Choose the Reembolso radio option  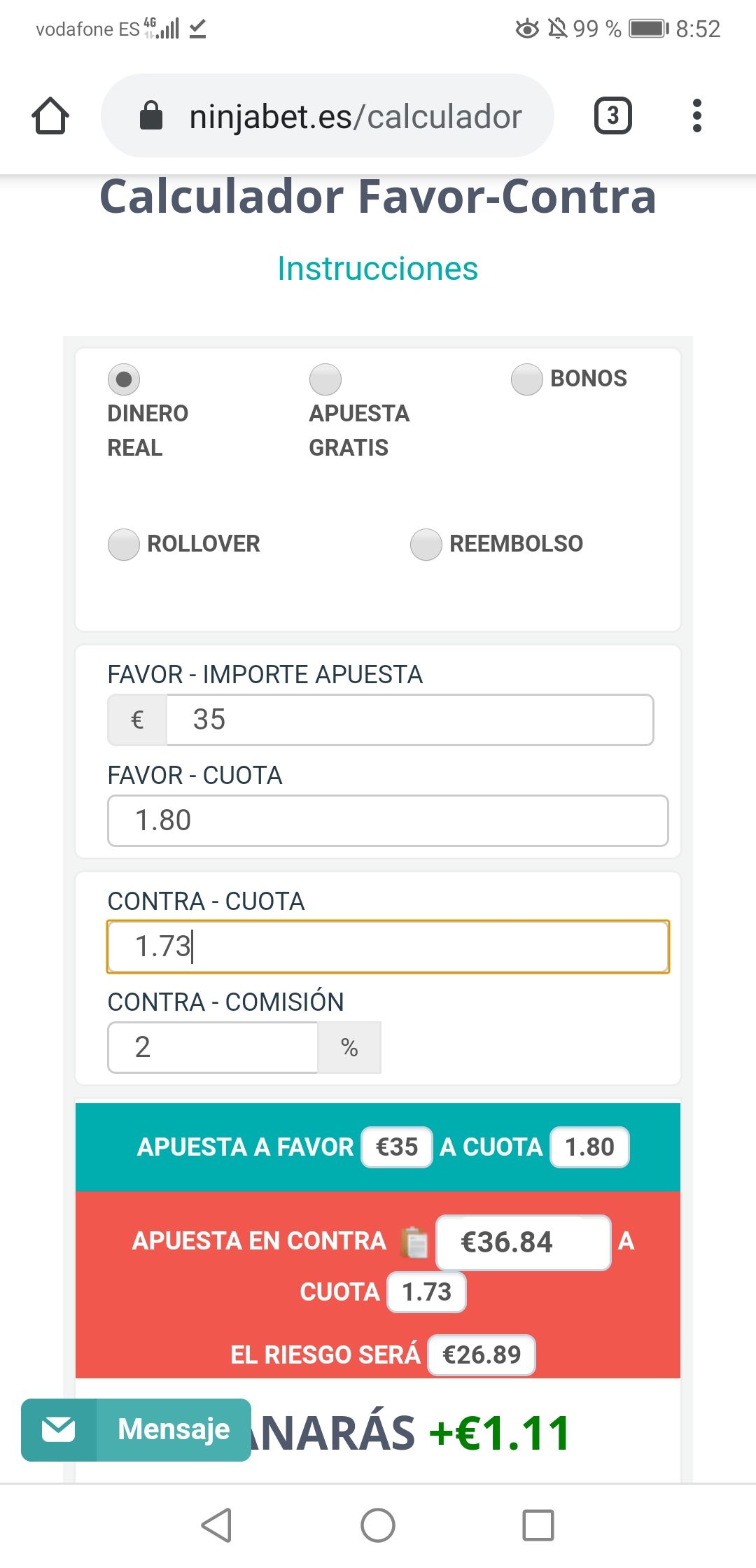tap(426, 545)
